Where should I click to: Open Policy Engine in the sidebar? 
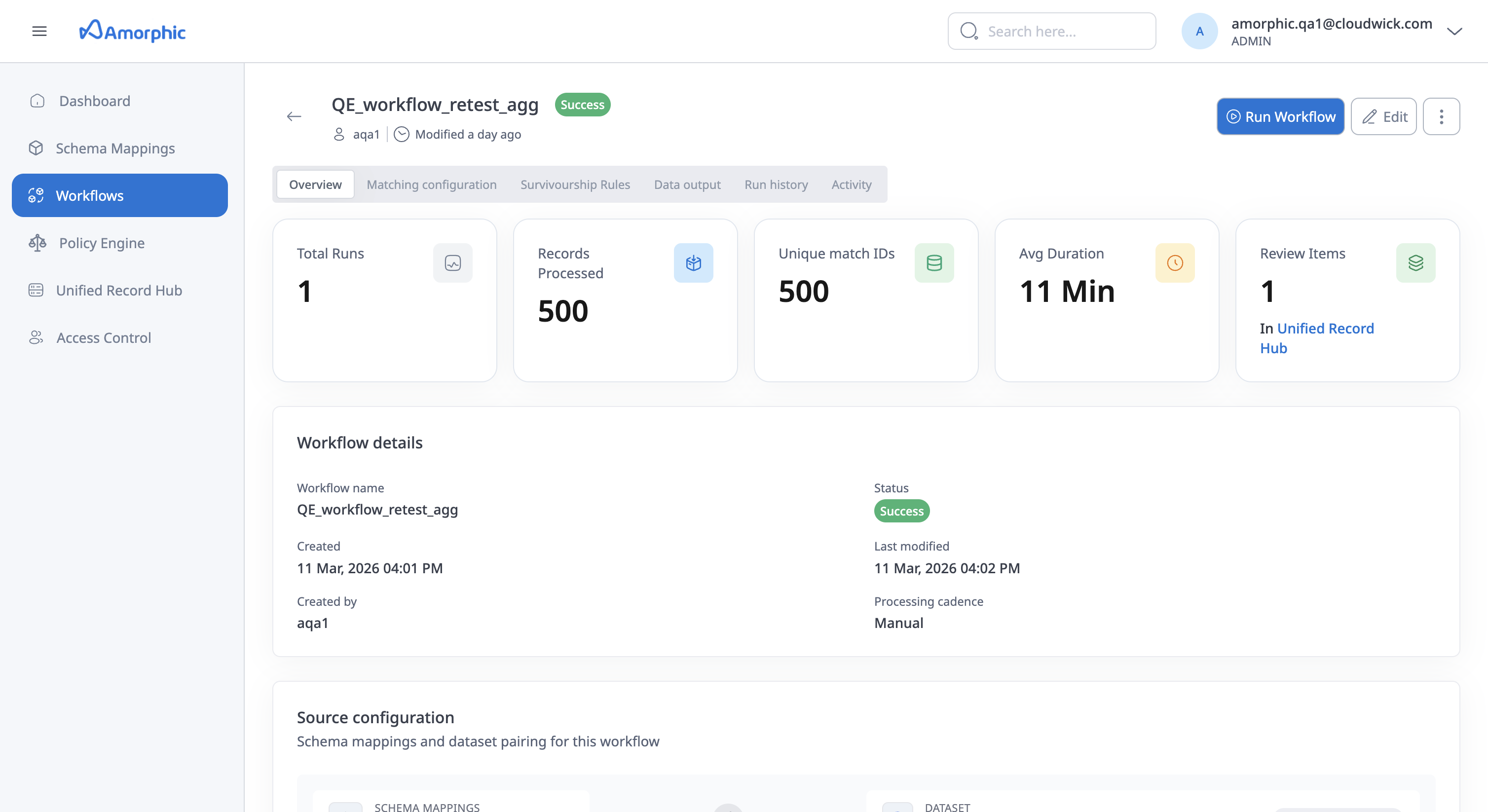(x=119, y=243)
